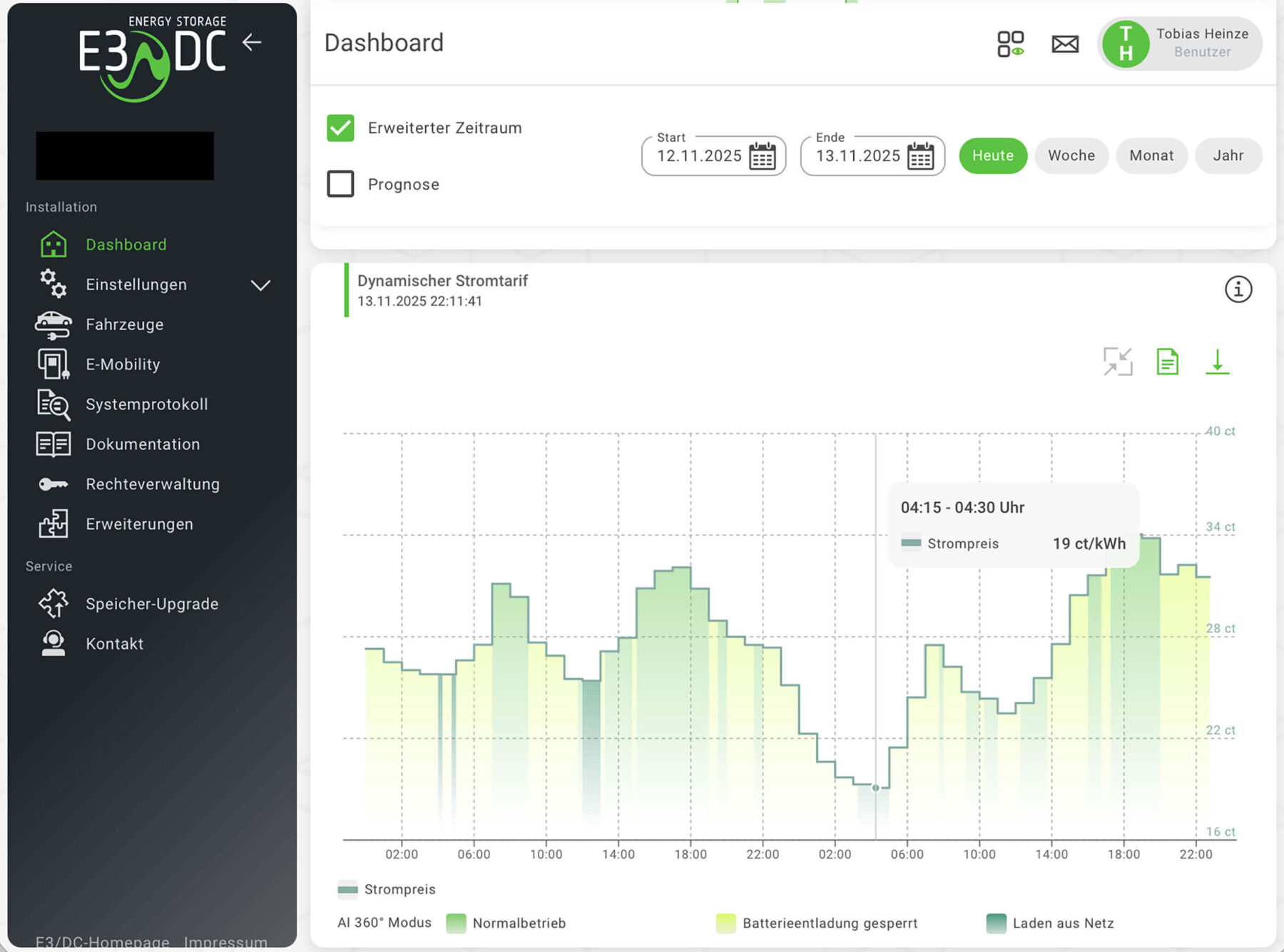Download the chart data
This screenshot has height=952, width=1284.
point(1217,362)
